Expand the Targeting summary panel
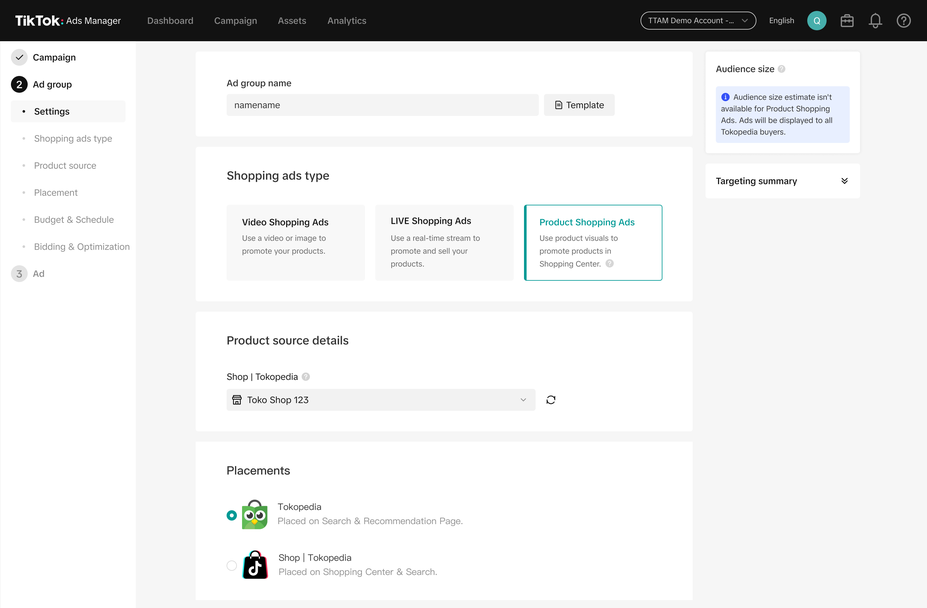The height and width of the screenshot is (608, 927). click(x=844, y=181)
